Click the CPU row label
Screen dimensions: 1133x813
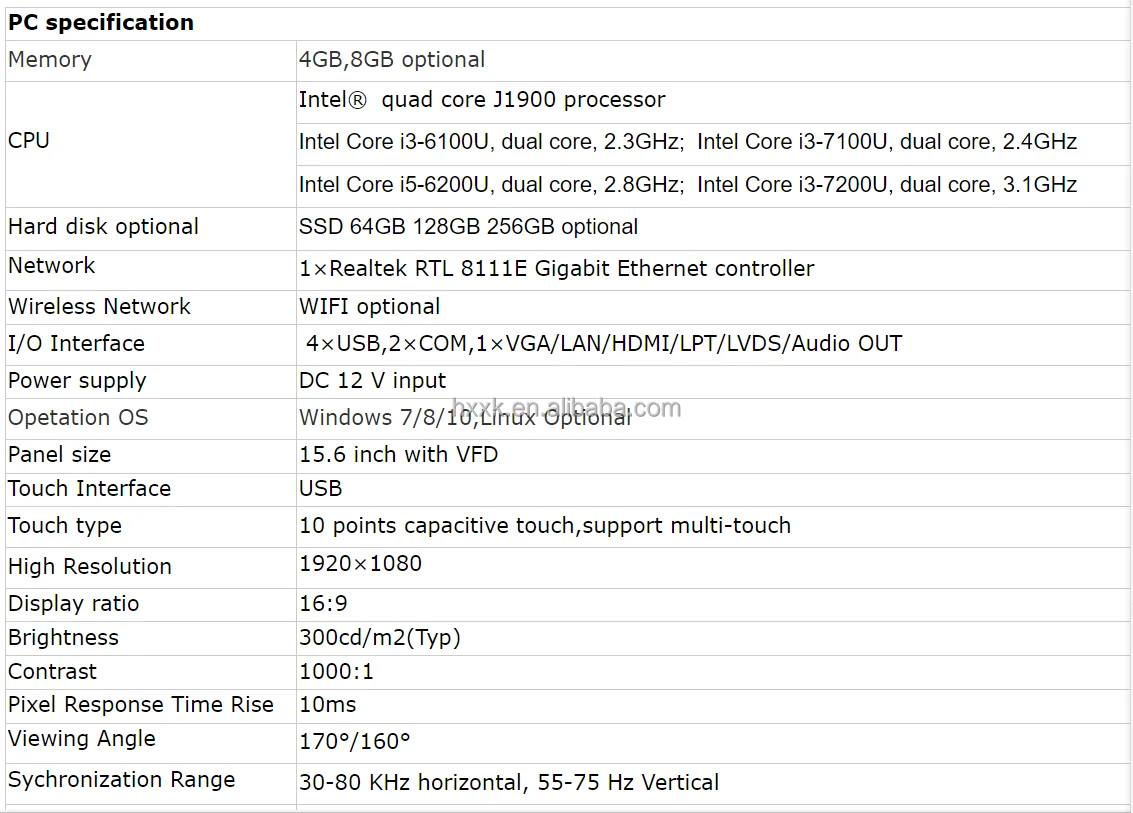(x=29, y=140)
